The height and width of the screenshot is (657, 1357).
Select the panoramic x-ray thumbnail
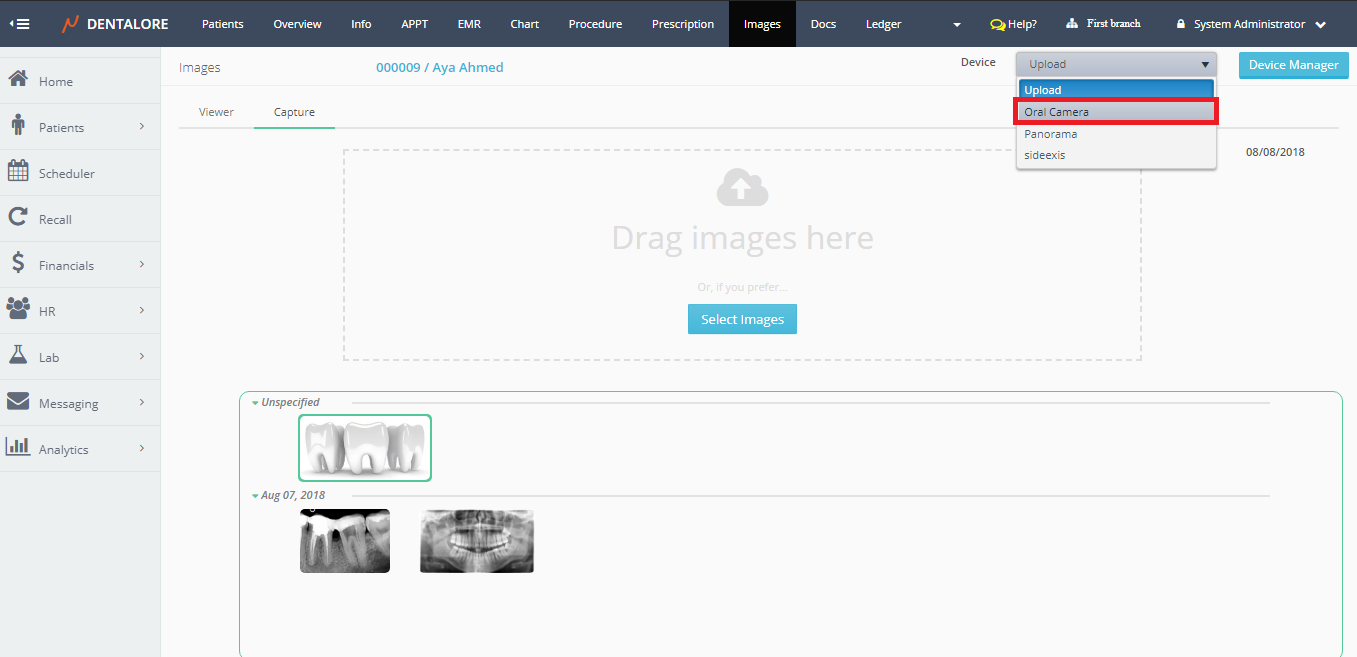476,541
